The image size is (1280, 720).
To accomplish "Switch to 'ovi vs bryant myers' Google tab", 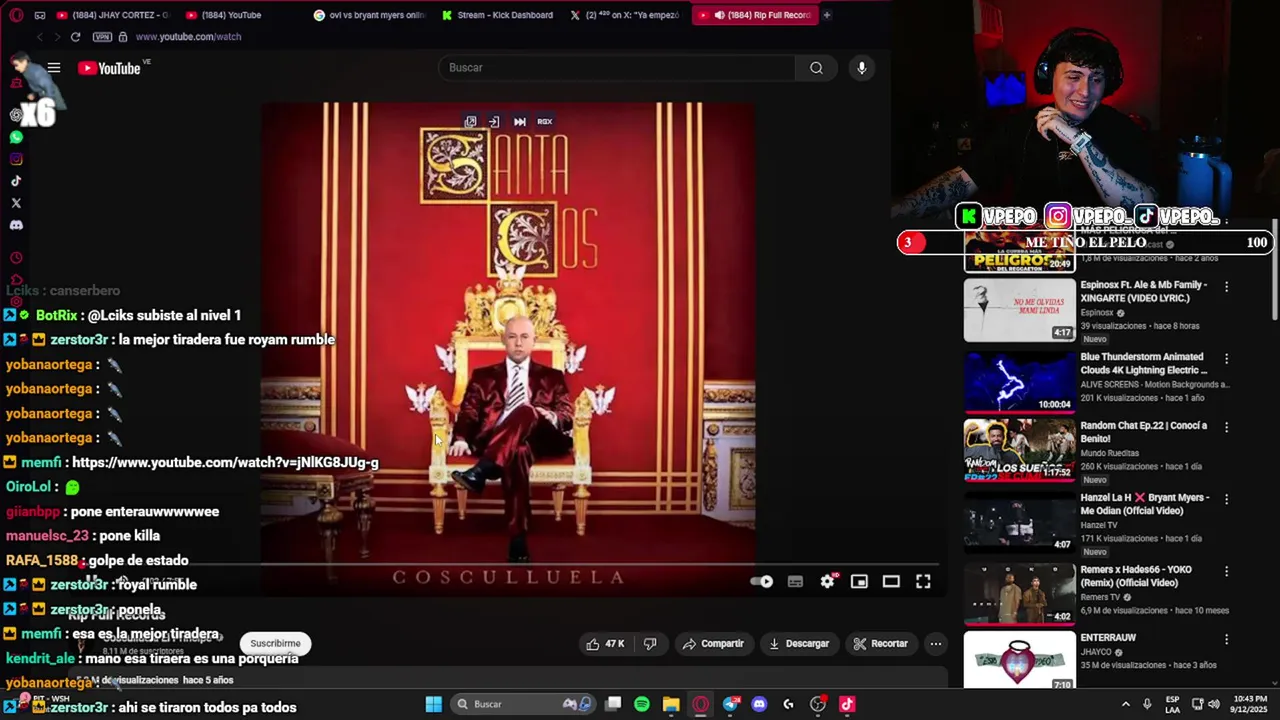I will (370, 15).
